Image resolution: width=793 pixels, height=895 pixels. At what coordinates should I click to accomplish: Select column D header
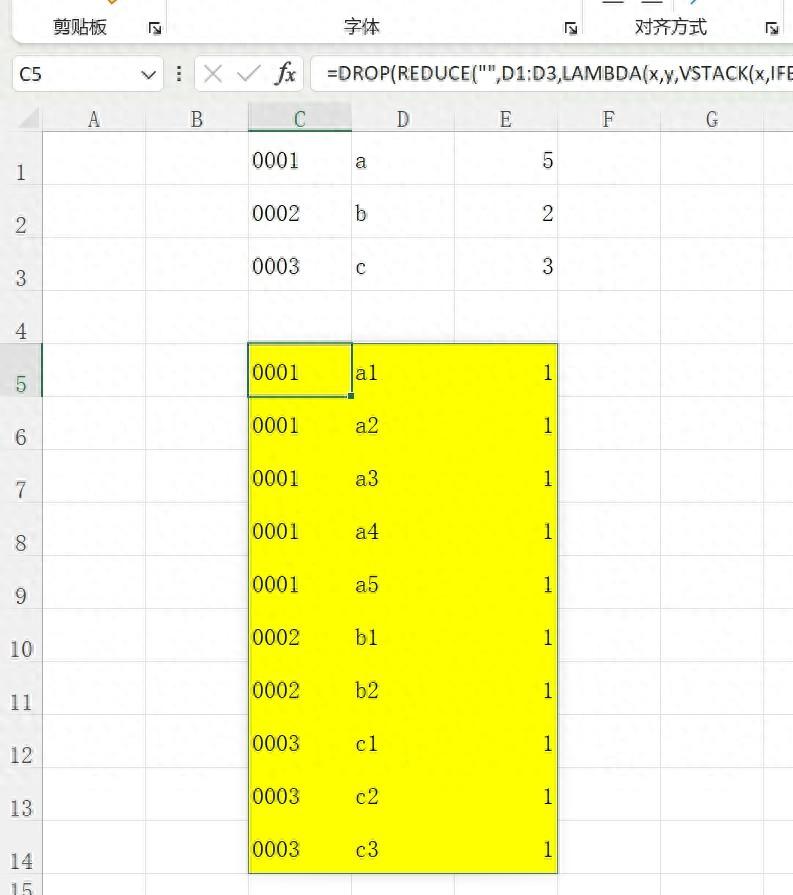(x=403, y=119)
